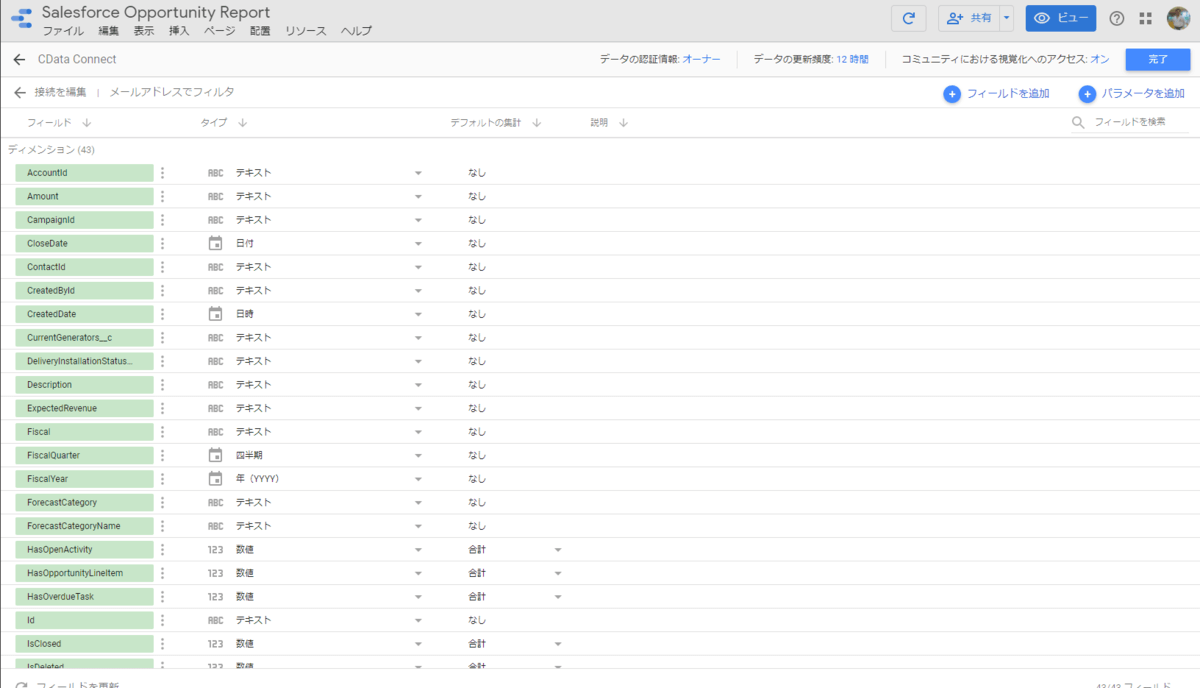Open the help question mark icon
Viewport: 1200px width, 688px height.
[1117, 18]
